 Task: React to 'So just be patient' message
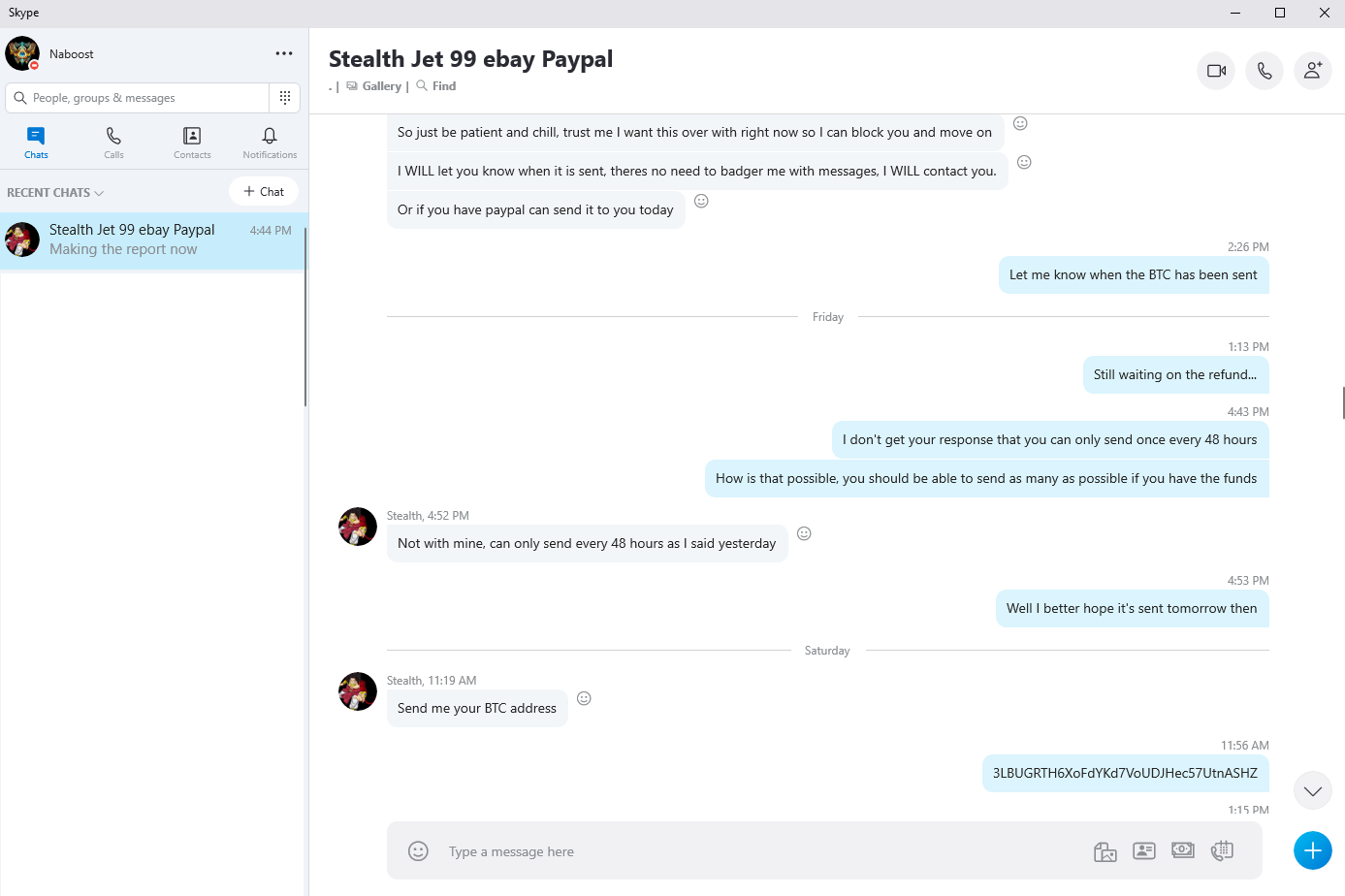[1020, 123]
